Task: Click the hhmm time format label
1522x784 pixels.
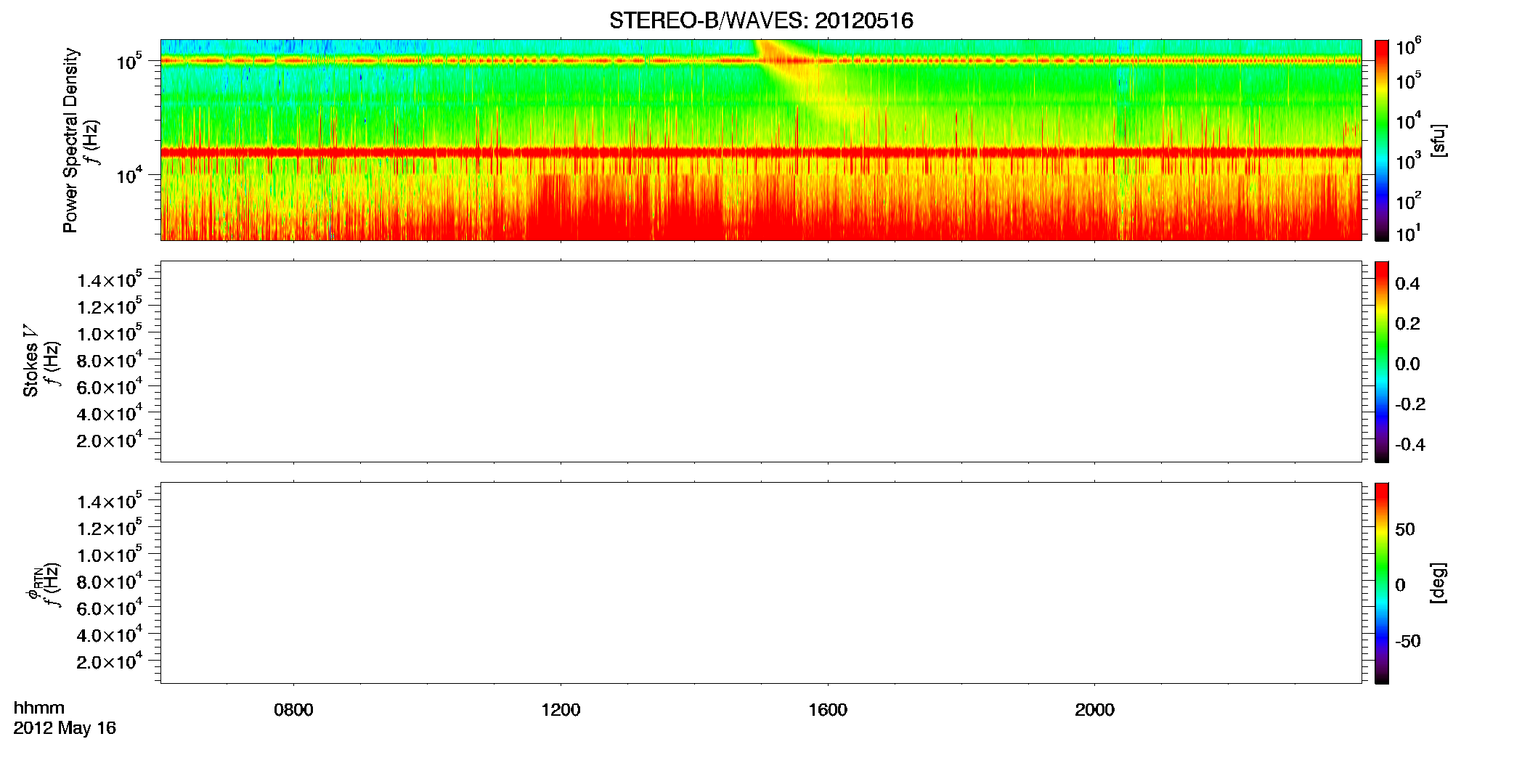Action: click(39, 708)
